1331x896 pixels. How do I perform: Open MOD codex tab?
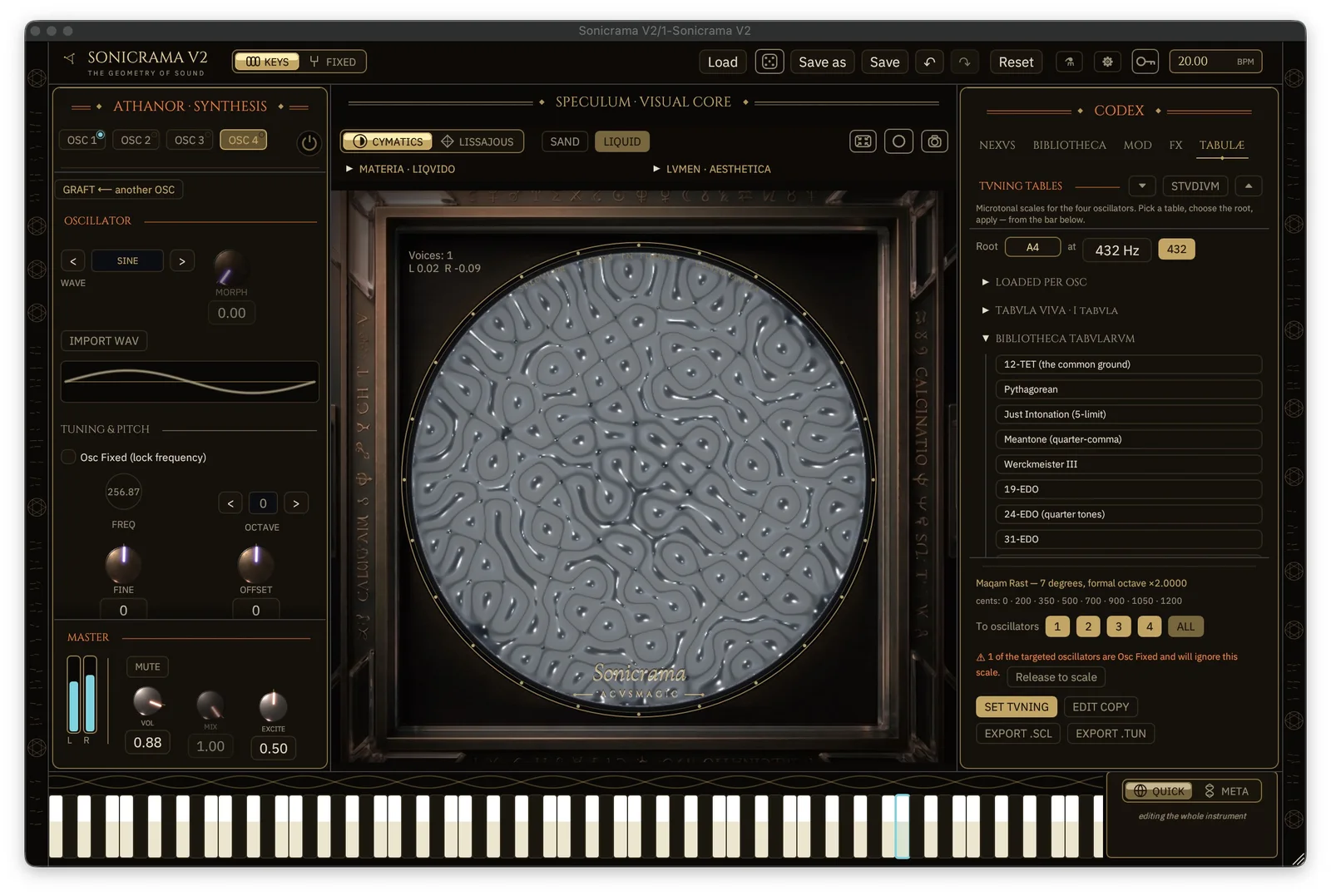pyautogui.click(x=1137, y=145)
